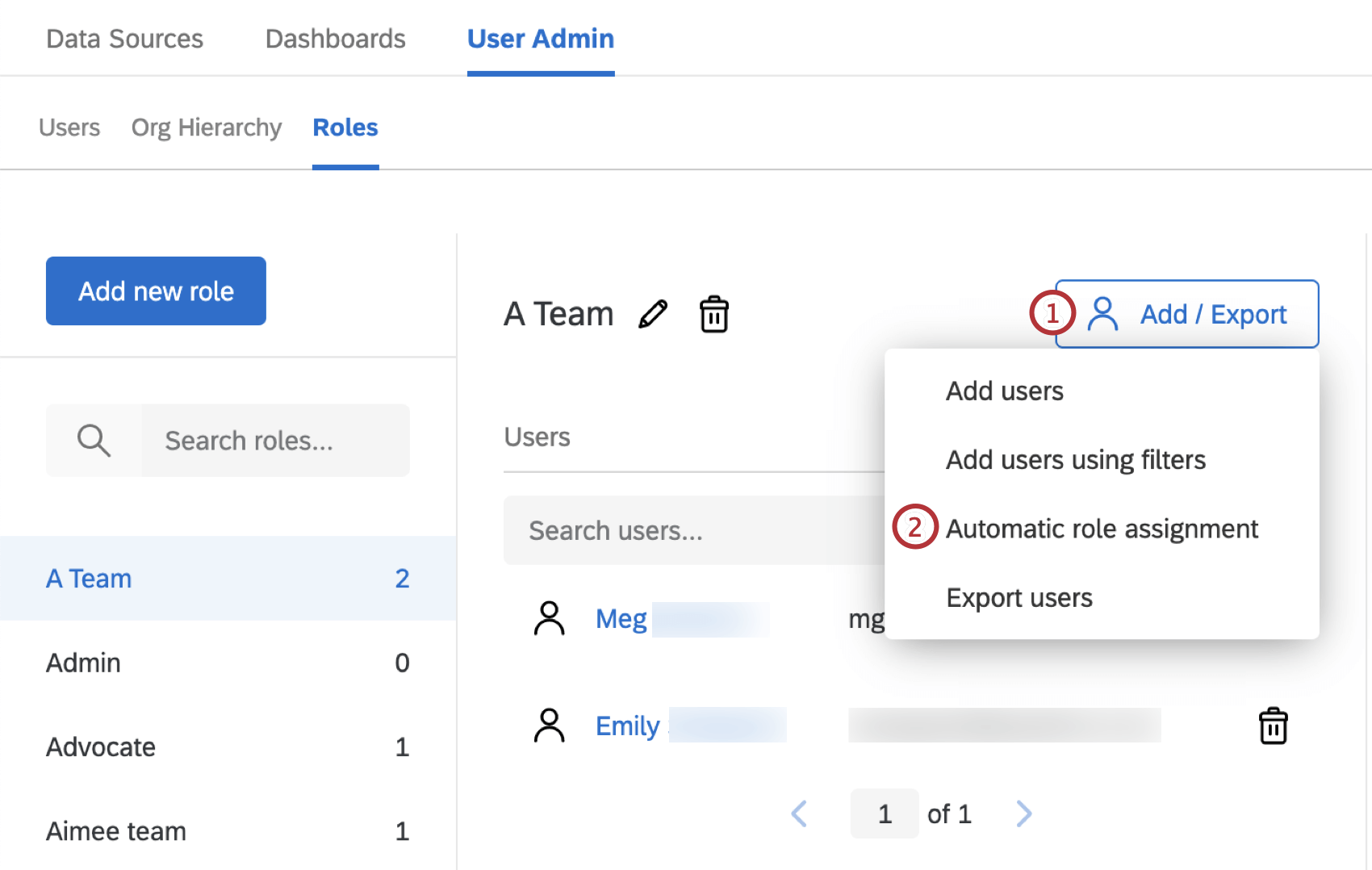Choose Export users from the menu
This screenshot has width=1372, height=870.
coord(1019,597)
